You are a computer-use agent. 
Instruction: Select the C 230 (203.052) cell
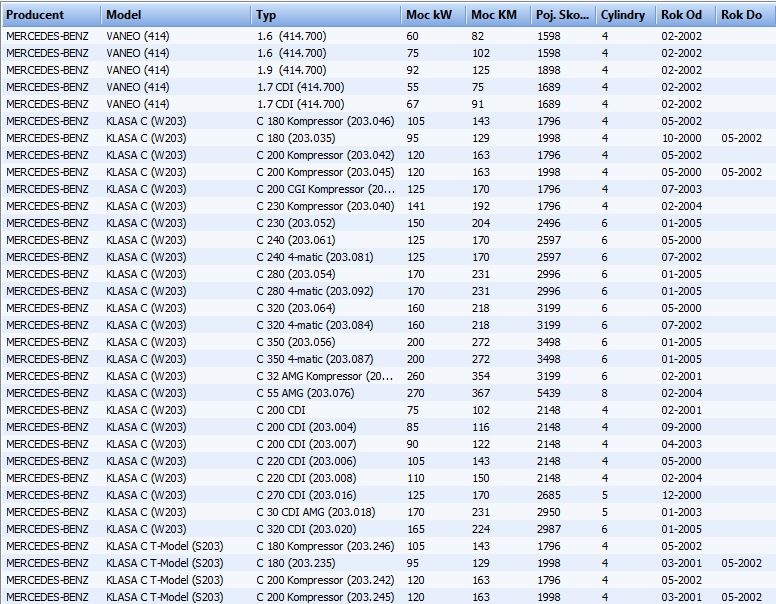pyautogui.click(x=295, y=223)
